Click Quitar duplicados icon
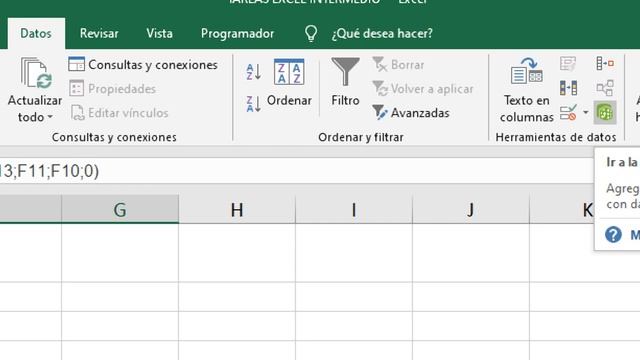 click(x=568, y=88)
